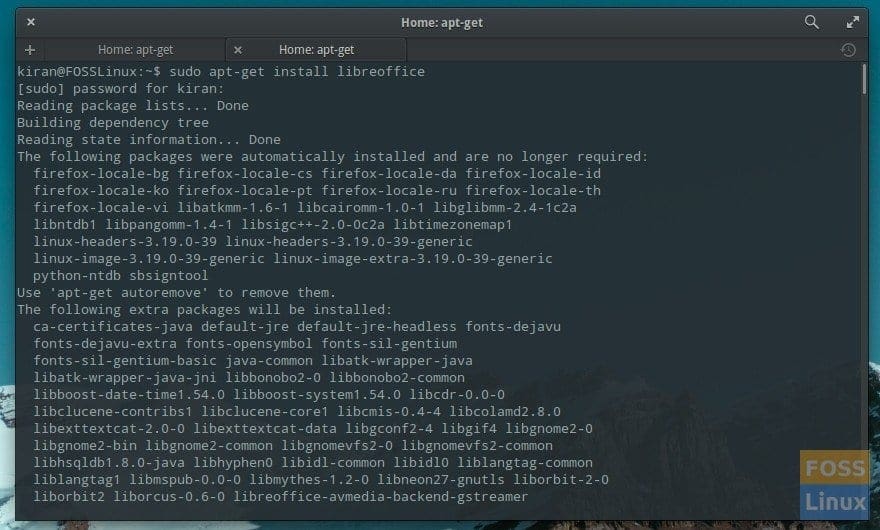Click 'Reading package lists... Done' line

pyautogui.click(x=132, y=106)
